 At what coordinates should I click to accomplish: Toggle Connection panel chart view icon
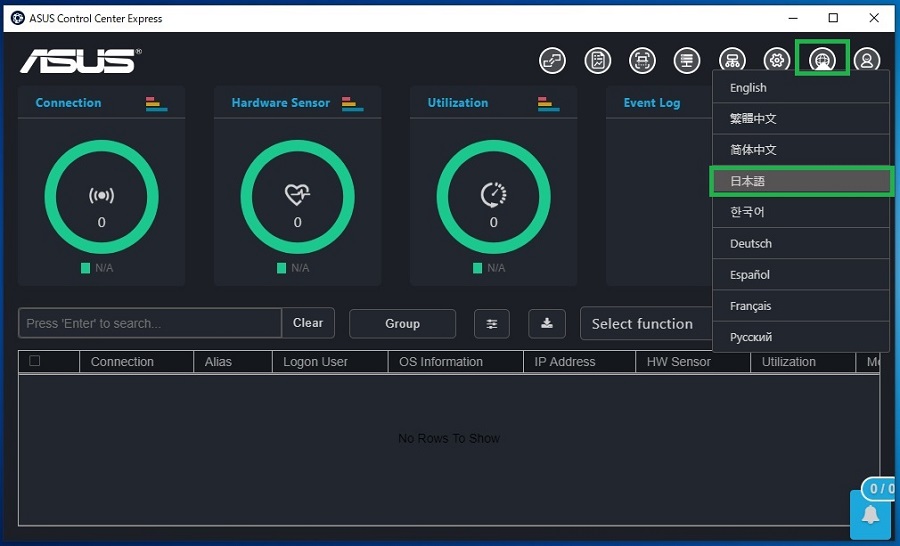tap(156, 103)
